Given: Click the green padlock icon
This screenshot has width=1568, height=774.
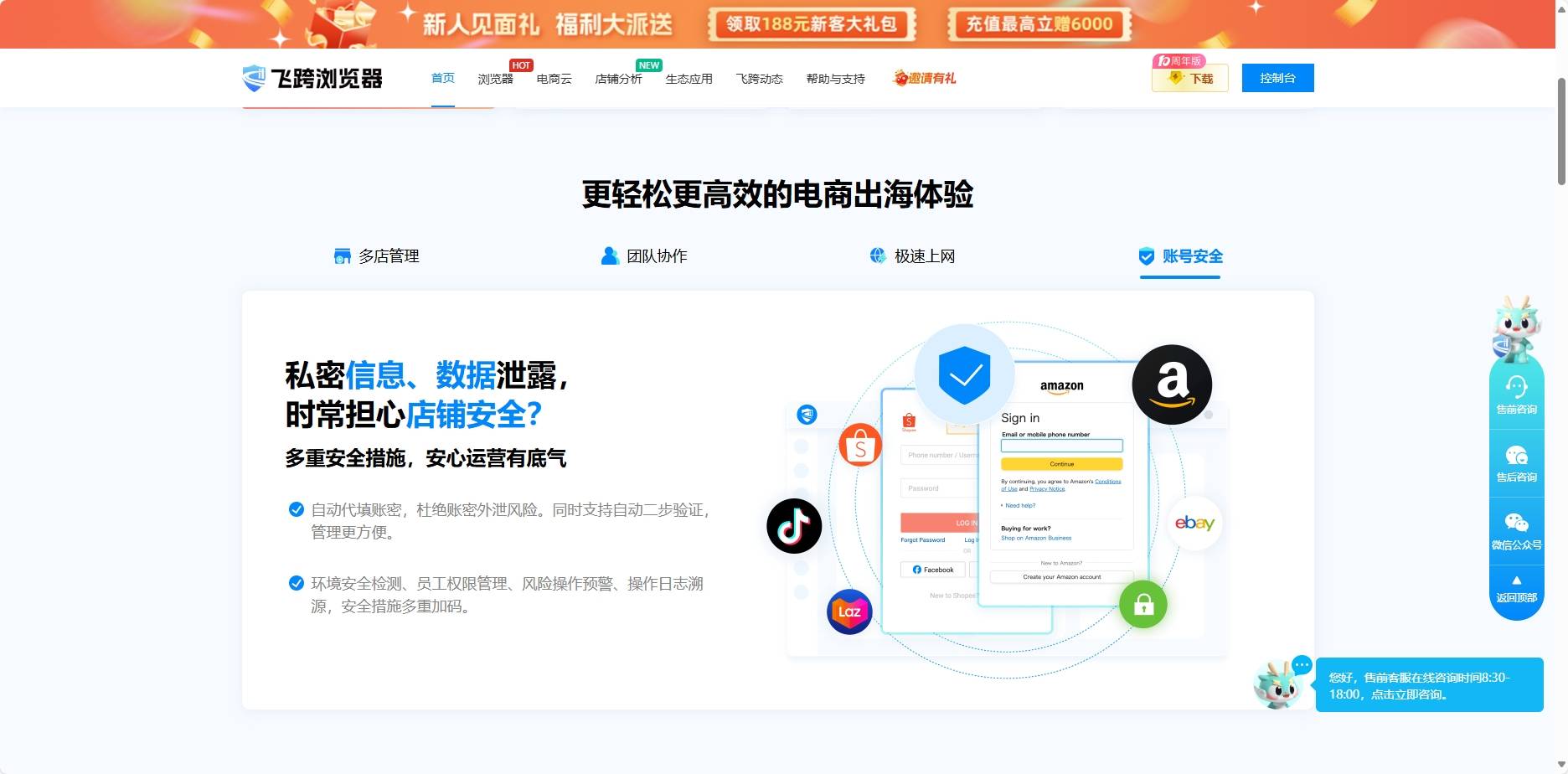Looking at the screenshot, I should pyautogui.click(x=1143, y=604).
